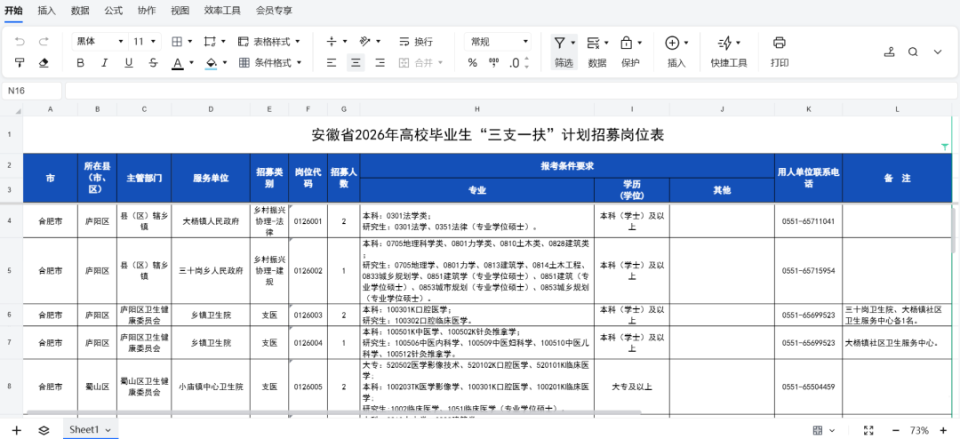Click the select-all corner of the grid
The height and width of the screenshot is (439, 960).
[12, 110]
